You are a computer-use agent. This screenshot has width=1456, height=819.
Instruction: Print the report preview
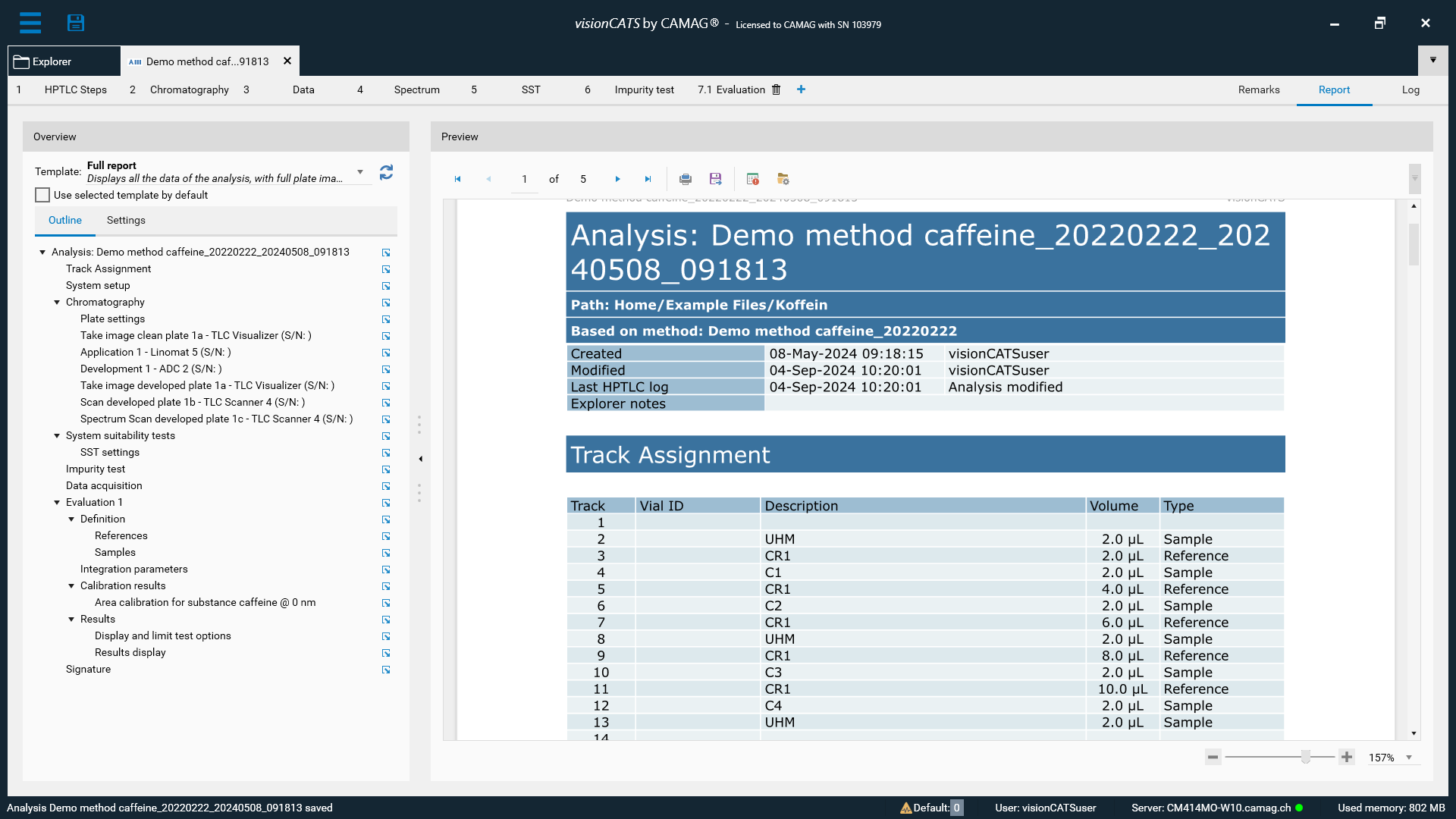[685, 179]
